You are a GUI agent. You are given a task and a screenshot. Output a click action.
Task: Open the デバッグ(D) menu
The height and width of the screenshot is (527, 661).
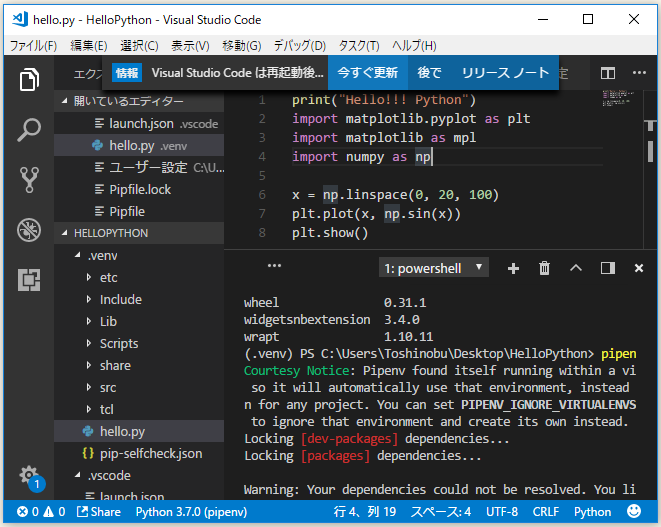300,45
